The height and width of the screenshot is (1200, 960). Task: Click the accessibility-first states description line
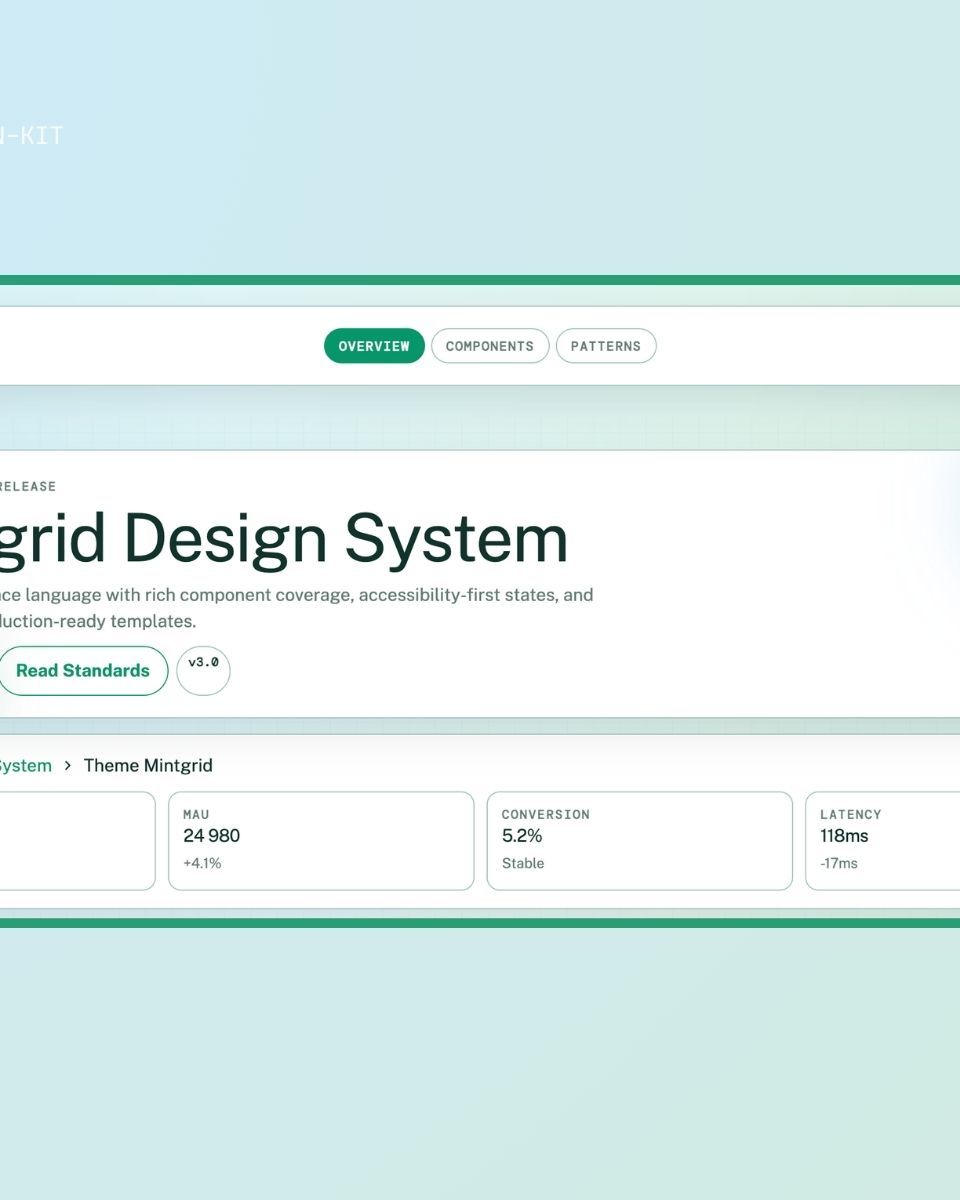coord(296,595)
